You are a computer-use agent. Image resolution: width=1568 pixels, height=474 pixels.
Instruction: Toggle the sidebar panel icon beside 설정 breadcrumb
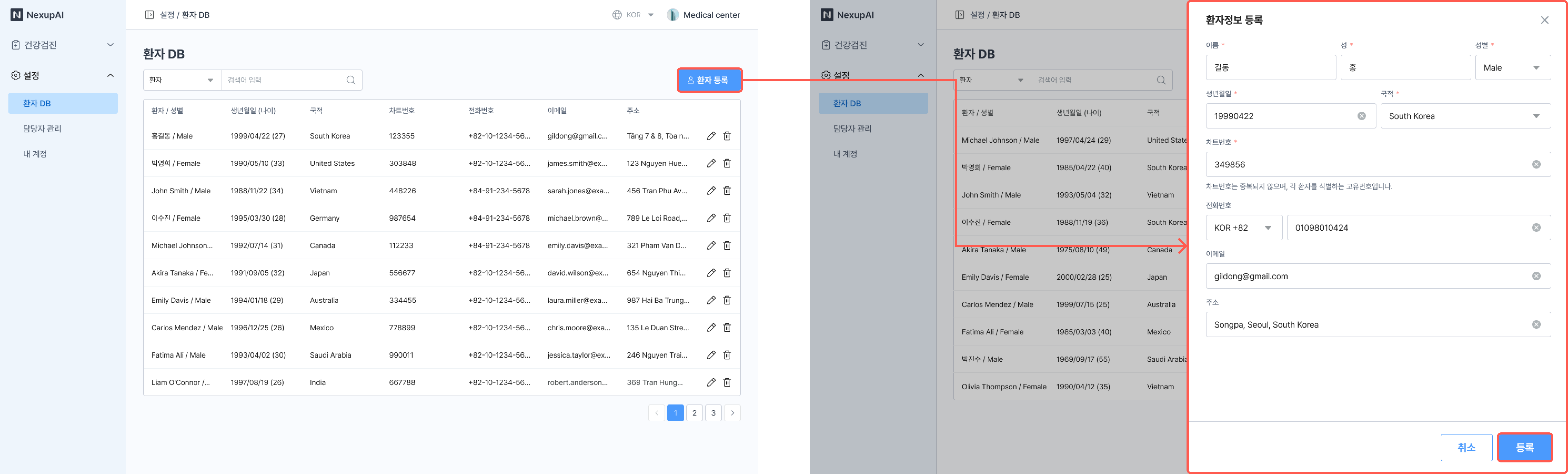[x=149, y=15]
